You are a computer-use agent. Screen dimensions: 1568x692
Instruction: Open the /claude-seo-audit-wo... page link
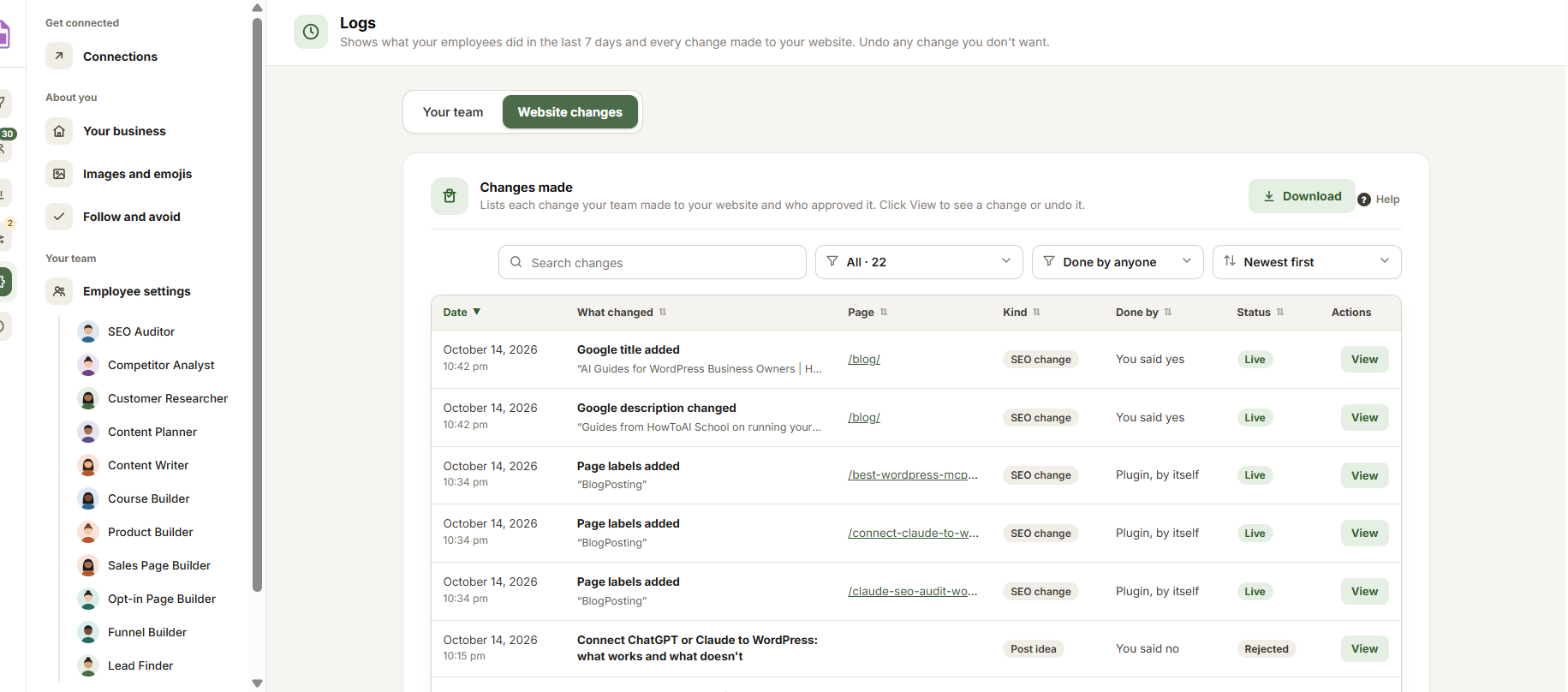point(913,591)
